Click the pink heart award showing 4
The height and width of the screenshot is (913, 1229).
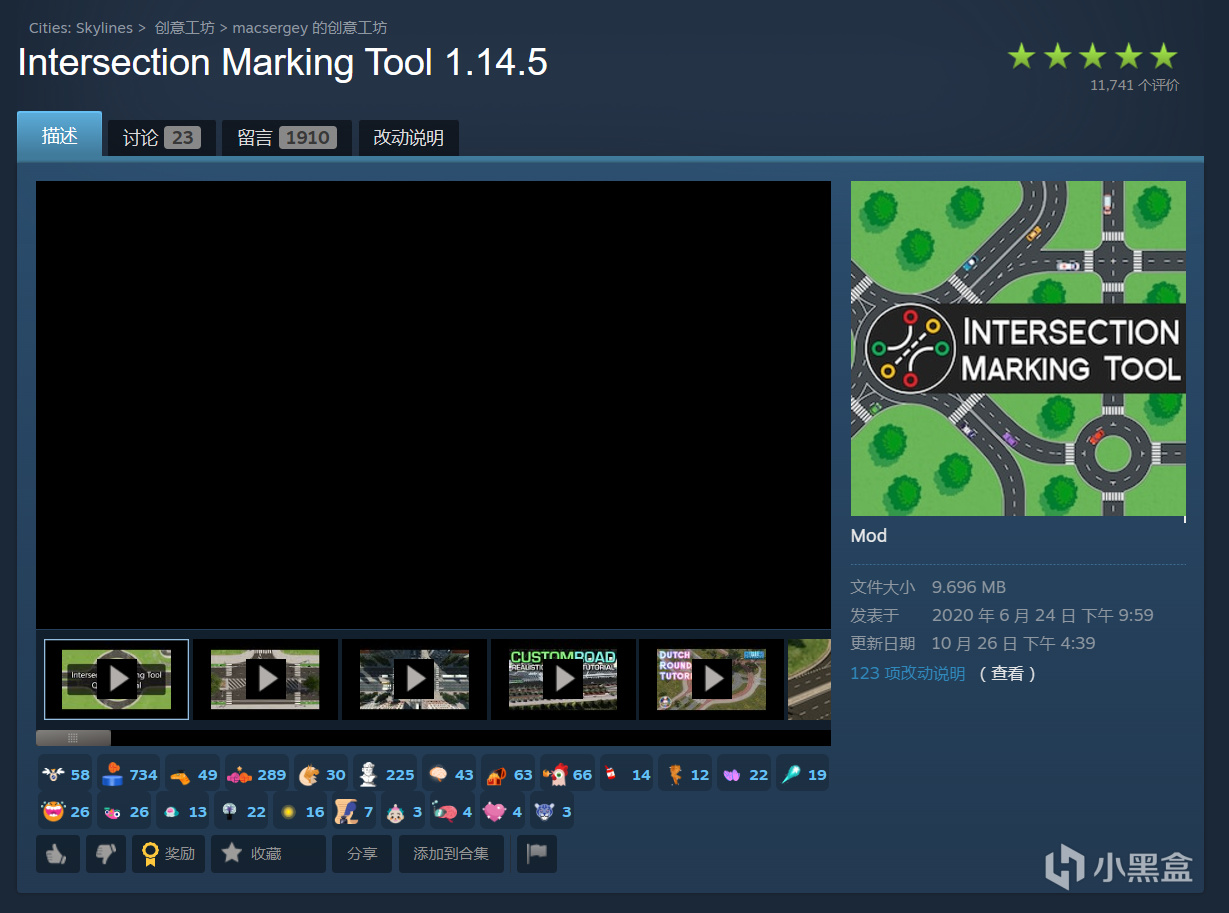tap(503, 811)
